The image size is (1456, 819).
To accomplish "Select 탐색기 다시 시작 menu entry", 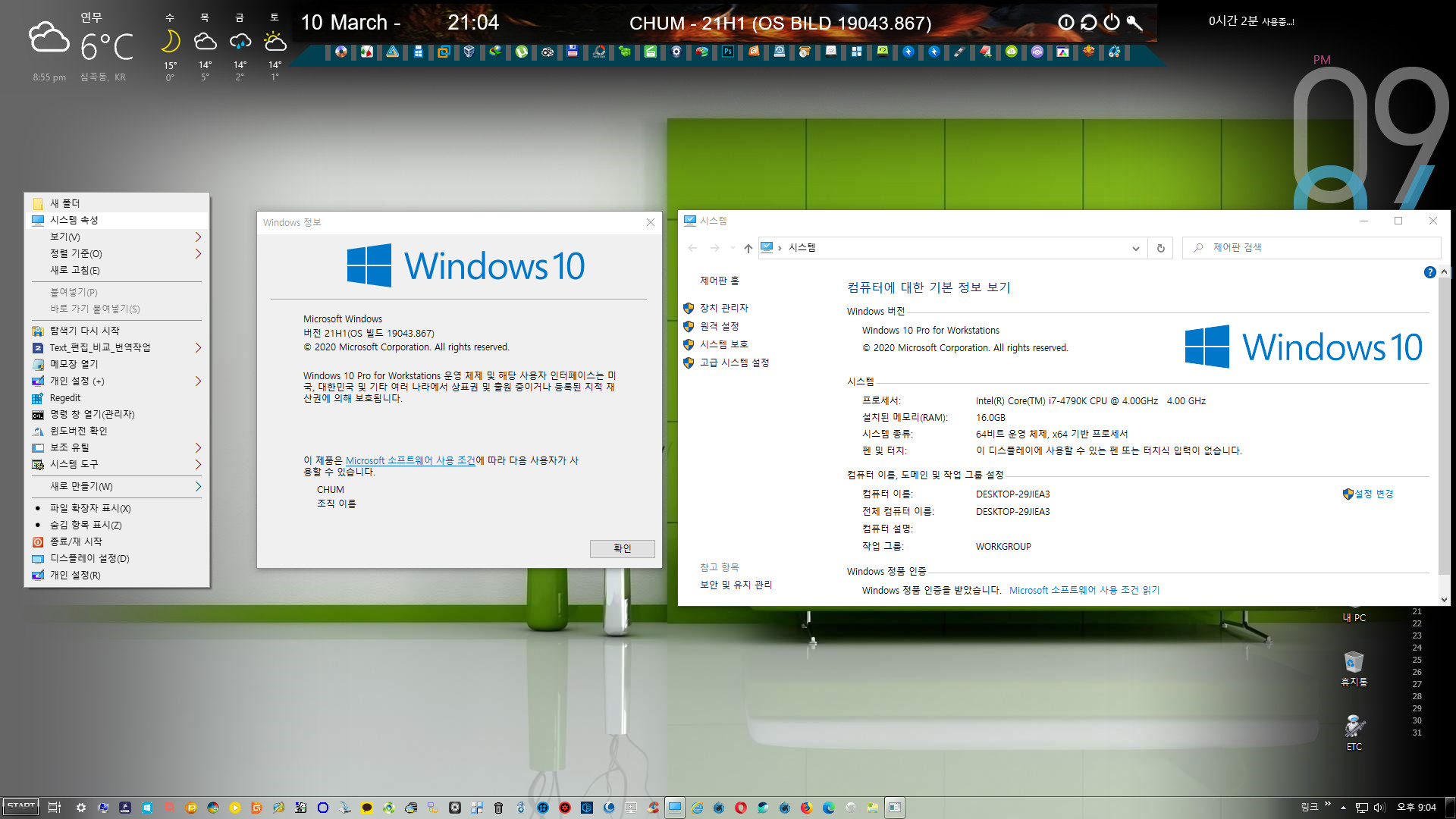I will tap(117, 331).
